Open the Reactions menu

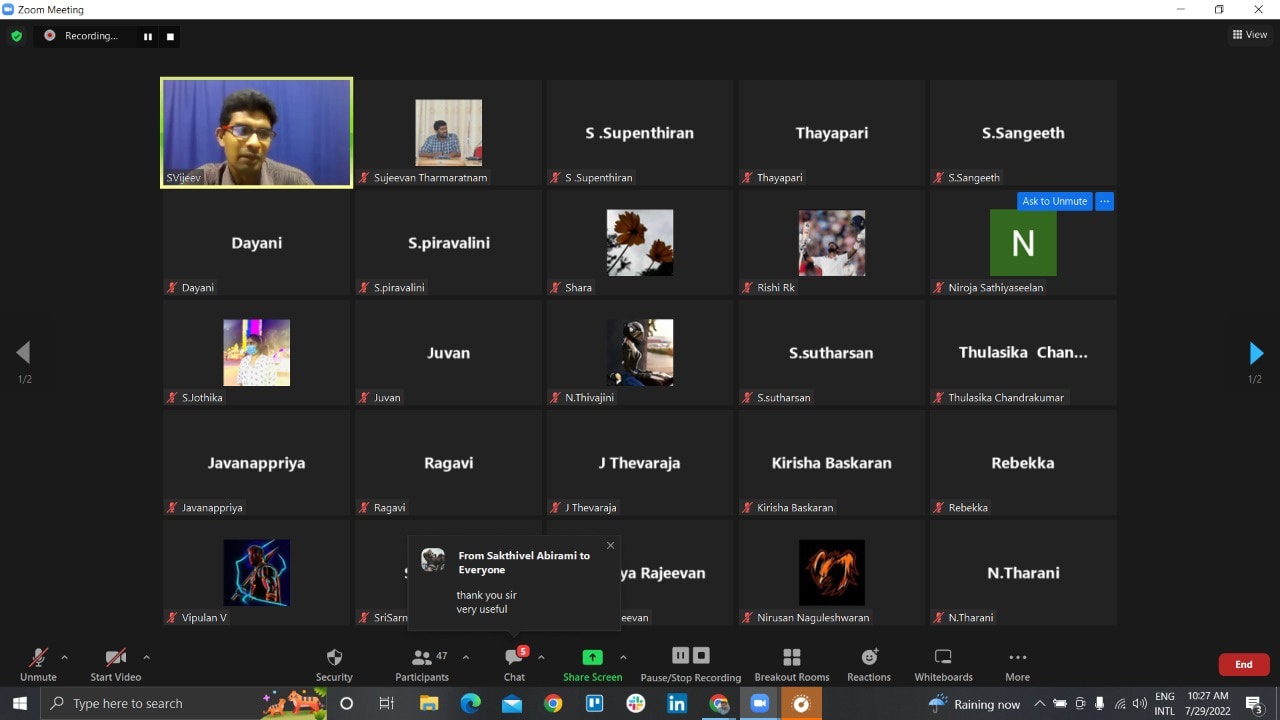coord(869,664)
